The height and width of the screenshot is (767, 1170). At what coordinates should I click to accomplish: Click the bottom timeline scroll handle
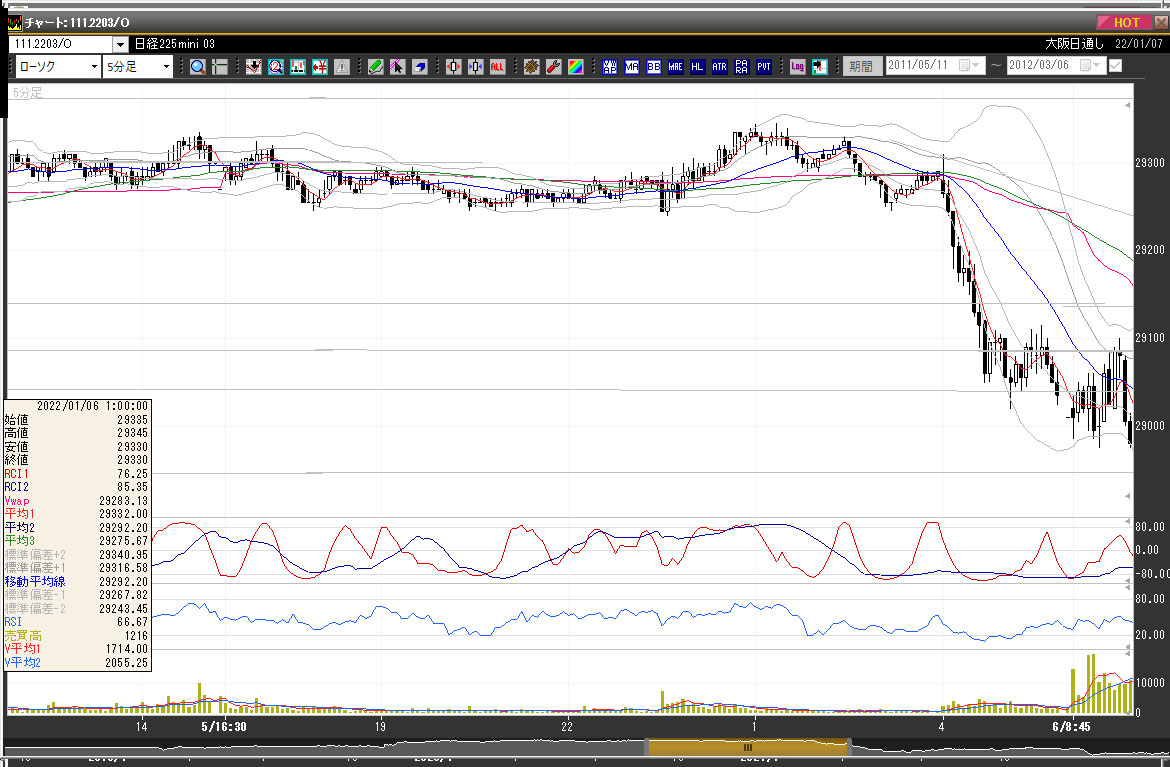(747, 747)
